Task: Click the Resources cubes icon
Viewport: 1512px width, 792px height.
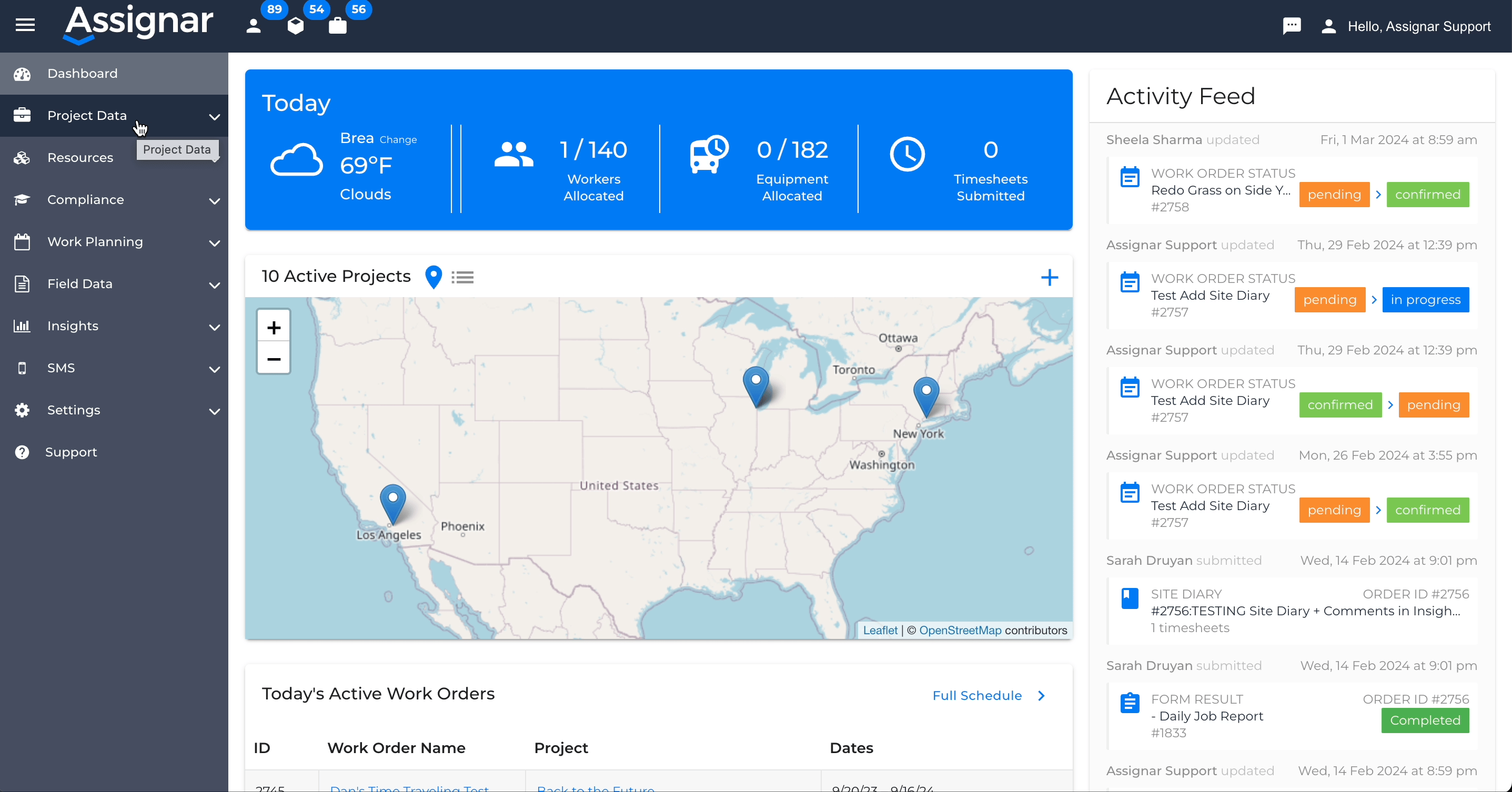Action: pos(22,158)
